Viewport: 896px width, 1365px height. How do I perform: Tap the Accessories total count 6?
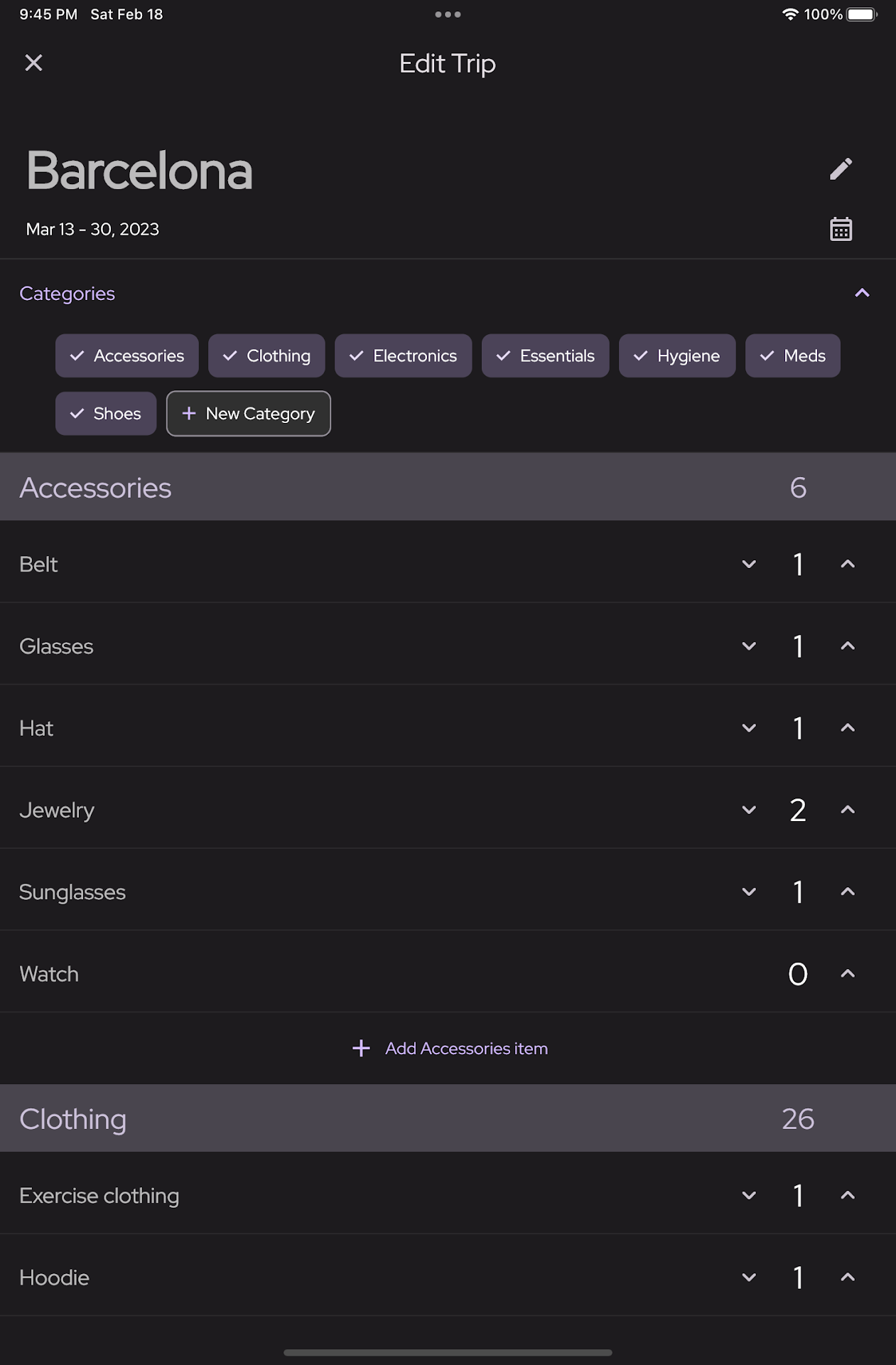pyautogui.click(x=798, y=488)
